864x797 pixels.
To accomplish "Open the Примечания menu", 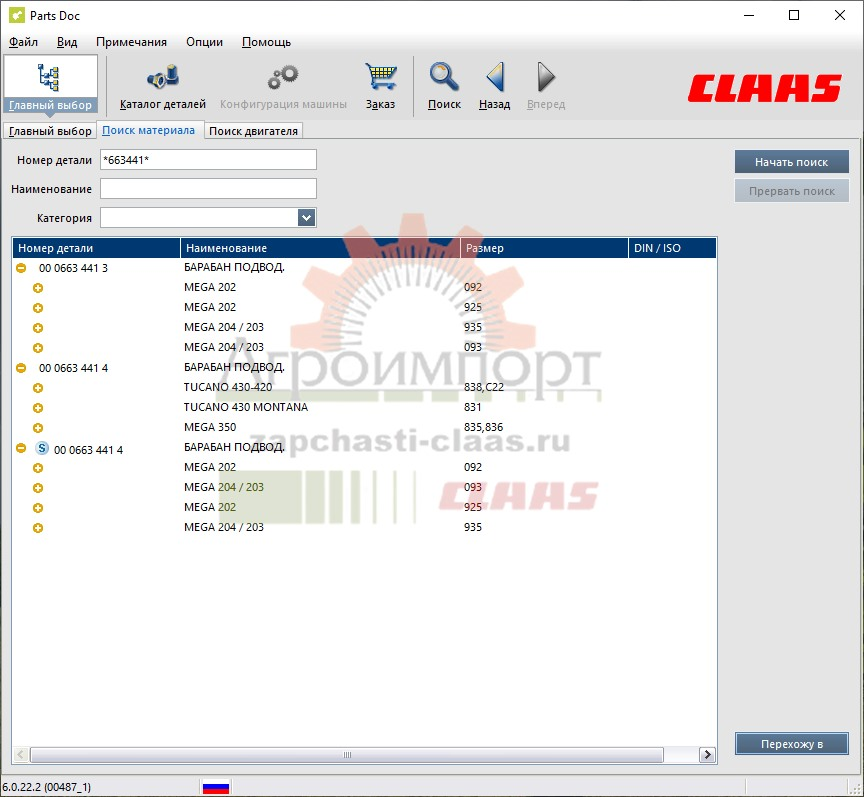I will pos(131,42).
